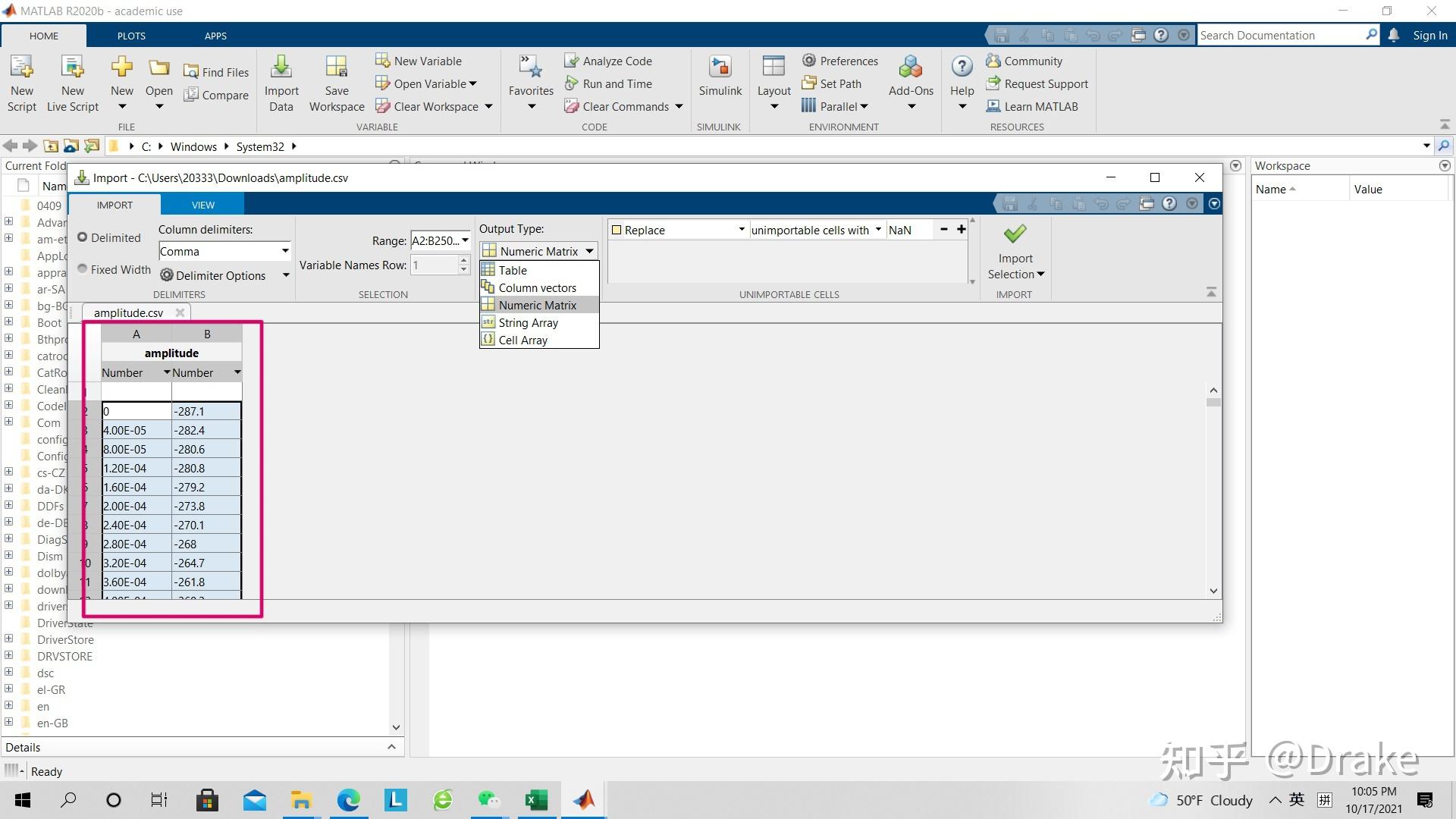Open column A Number type dropdown
Viewport: 1456px width, 819px height.
point(167,372)
